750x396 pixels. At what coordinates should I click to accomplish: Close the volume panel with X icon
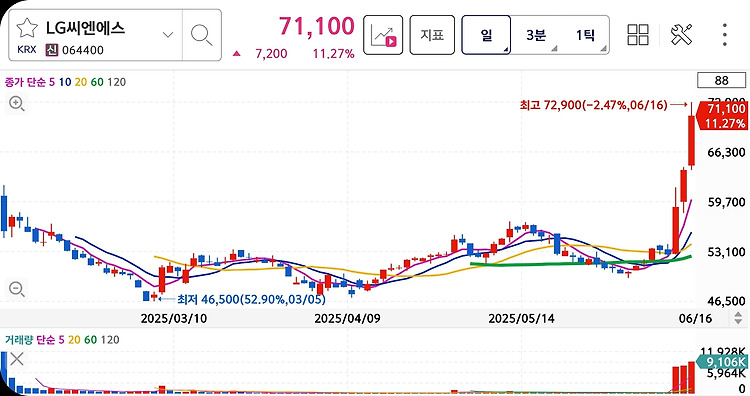coord(17,359)
